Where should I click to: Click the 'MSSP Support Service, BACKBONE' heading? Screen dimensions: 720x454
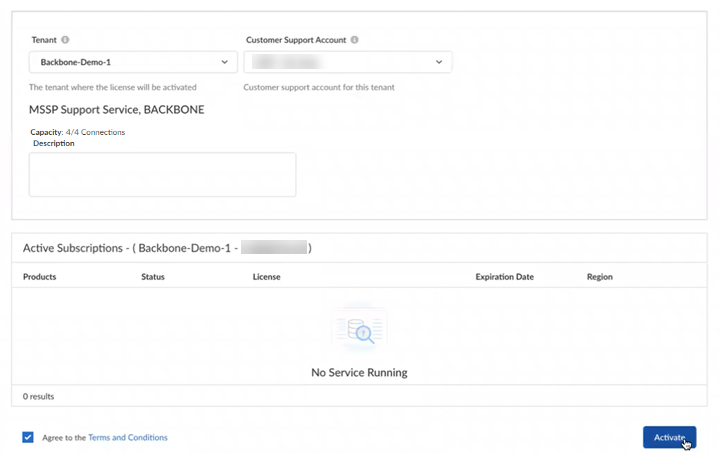point(117,110)
